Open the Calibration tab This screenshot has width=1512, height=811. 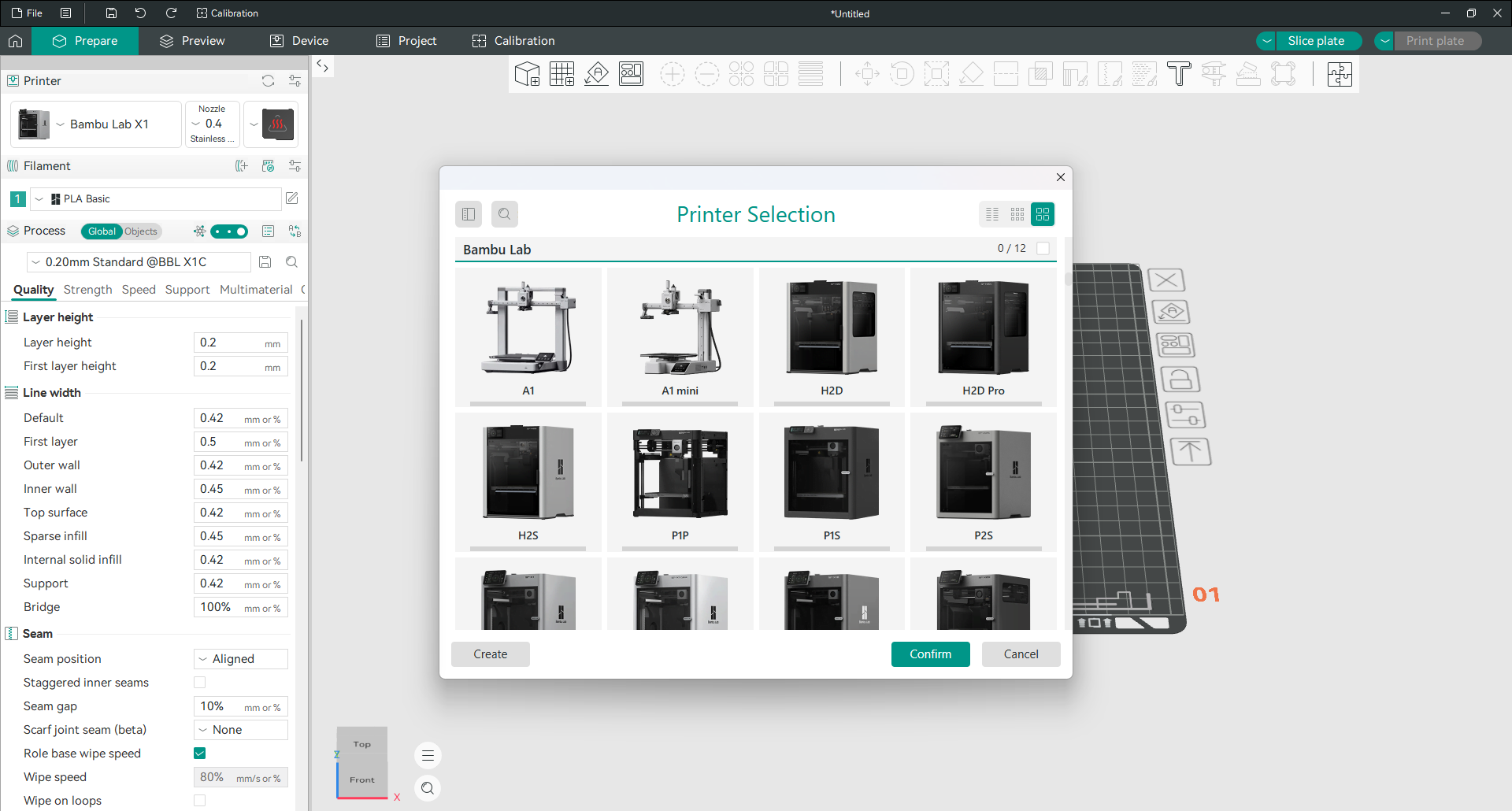[x=513, y=41]
